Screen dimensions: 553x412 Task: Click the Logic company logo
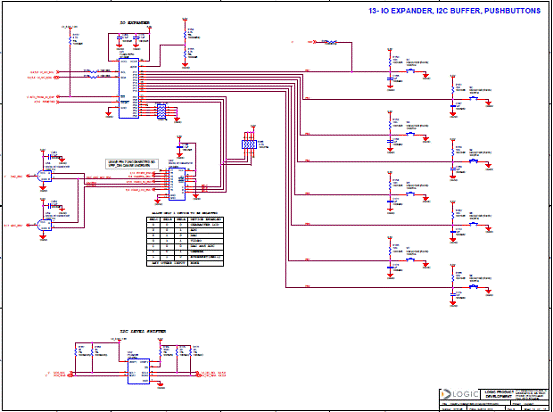pyautogui.click(x=460, y=394)
